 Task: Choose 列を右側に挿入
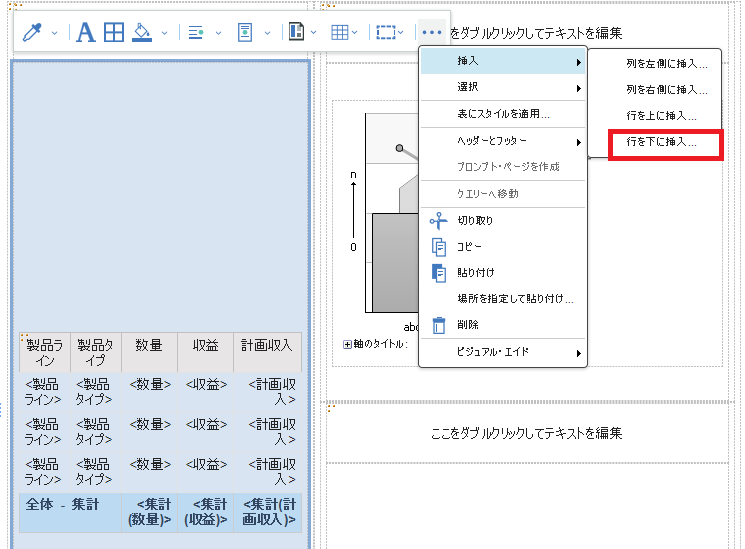655,90
